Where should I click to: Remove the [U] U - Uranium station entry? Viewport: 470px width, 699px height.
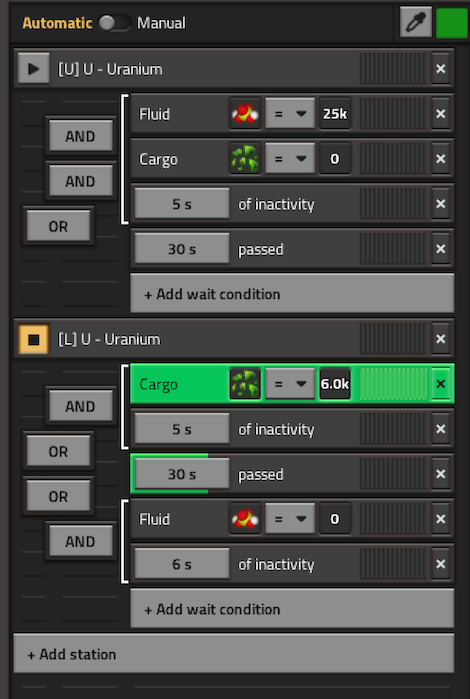click(x=440, y=69)
